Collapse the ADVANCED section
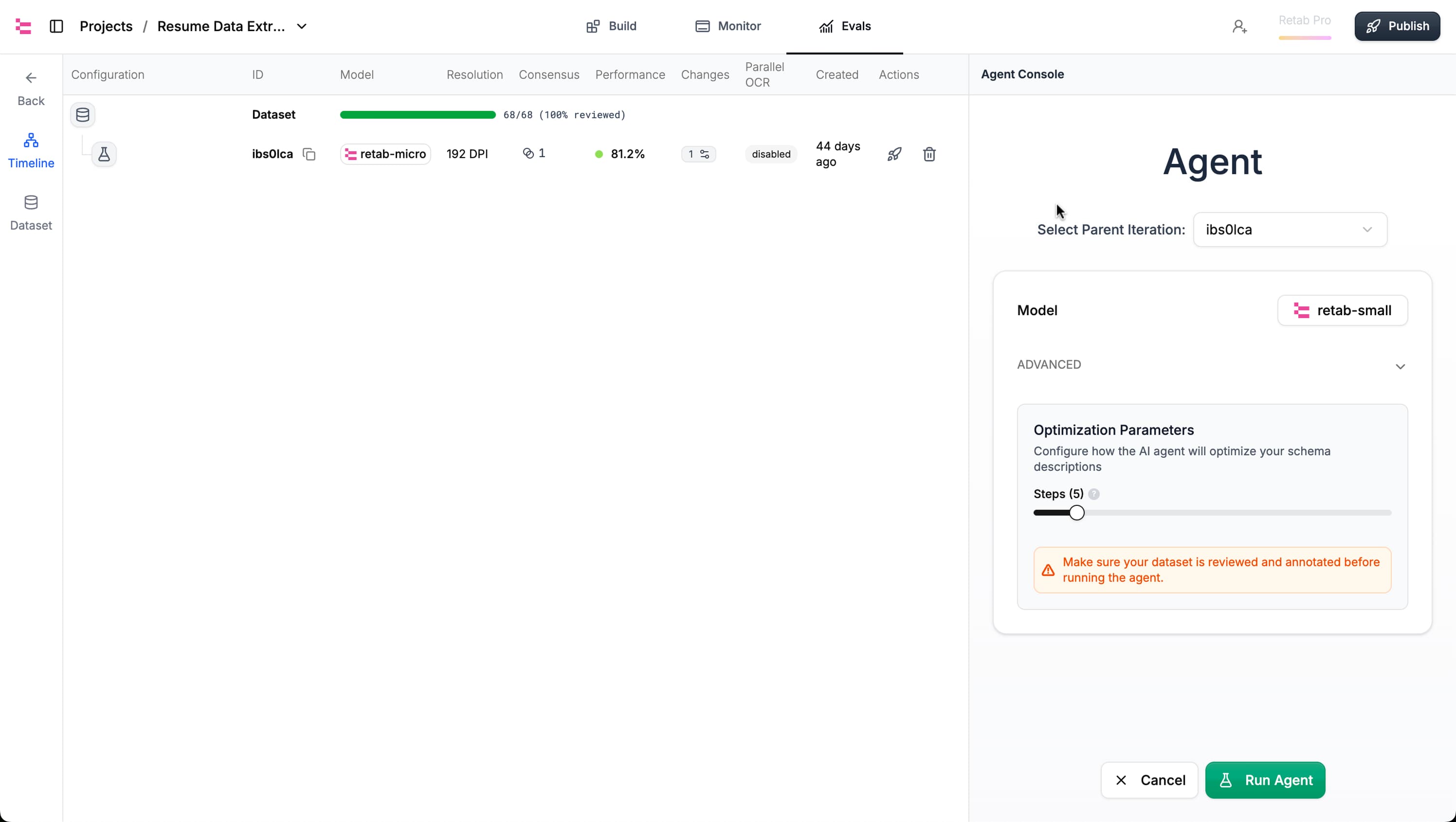This screenshot has height=822, width=1456. [1401, 366]
